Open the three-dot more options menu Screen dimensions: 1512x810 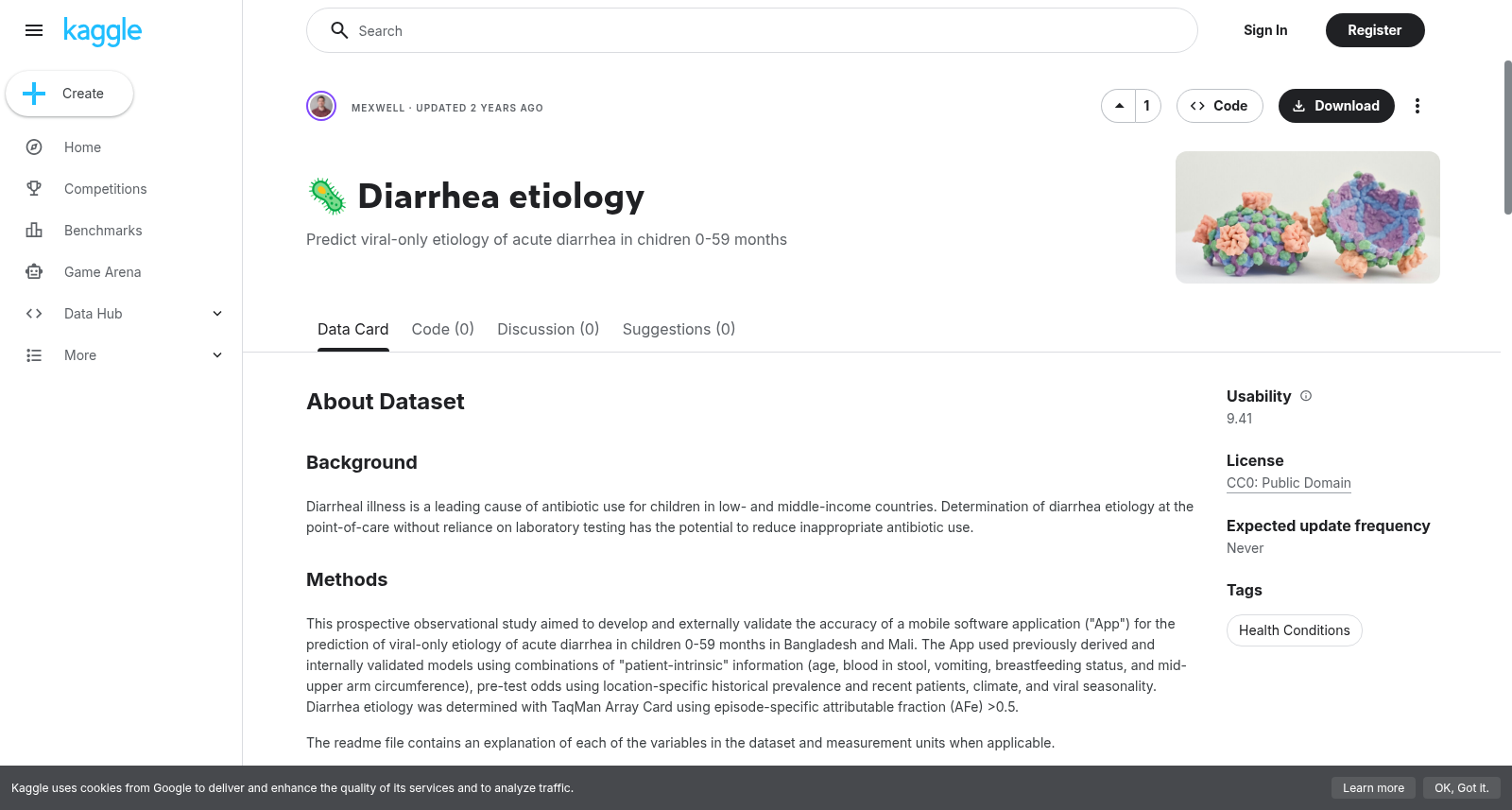click(1417, 106)
